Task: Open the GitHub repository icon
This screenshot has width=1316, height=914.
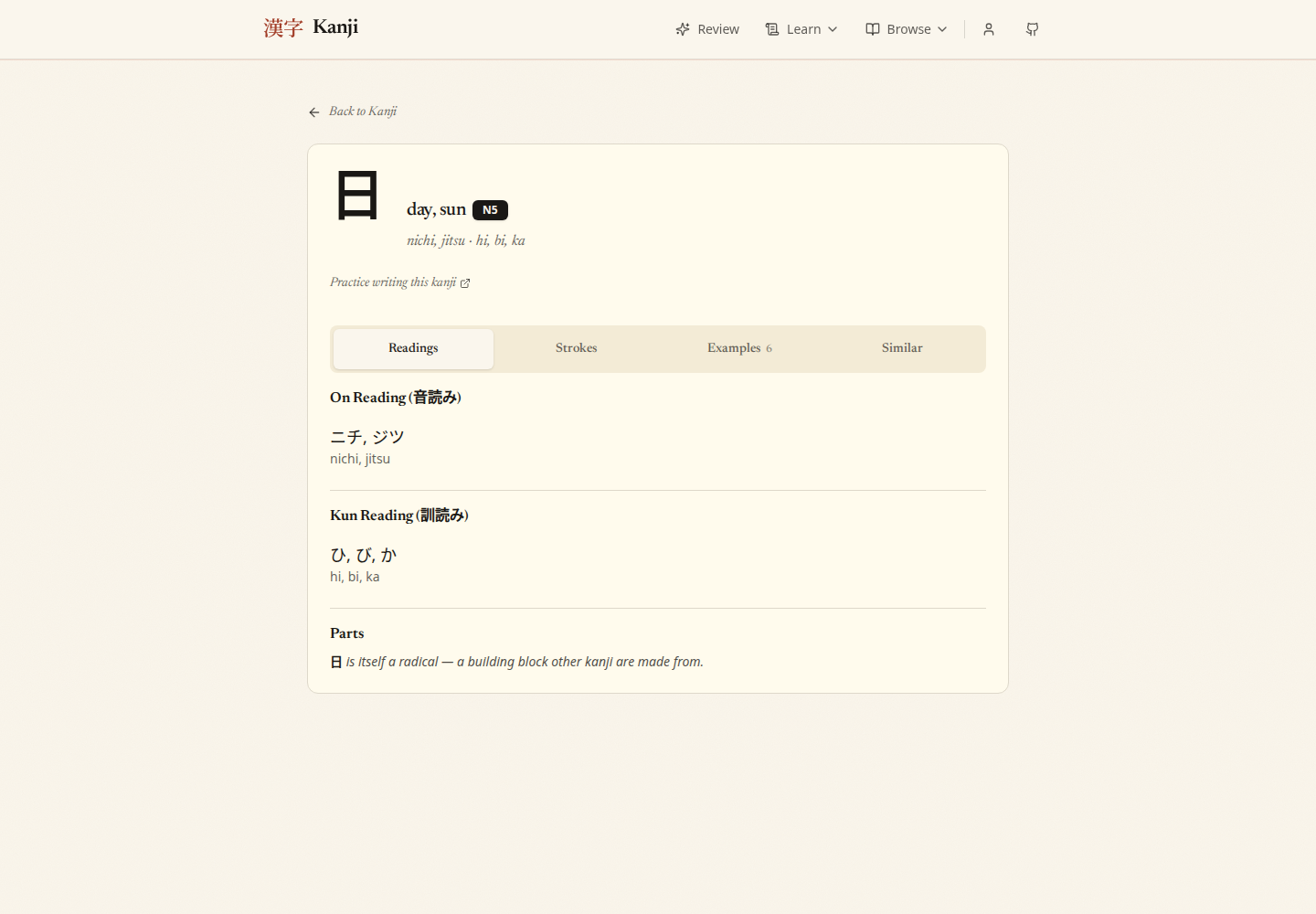Action: tap(1033, 29)
